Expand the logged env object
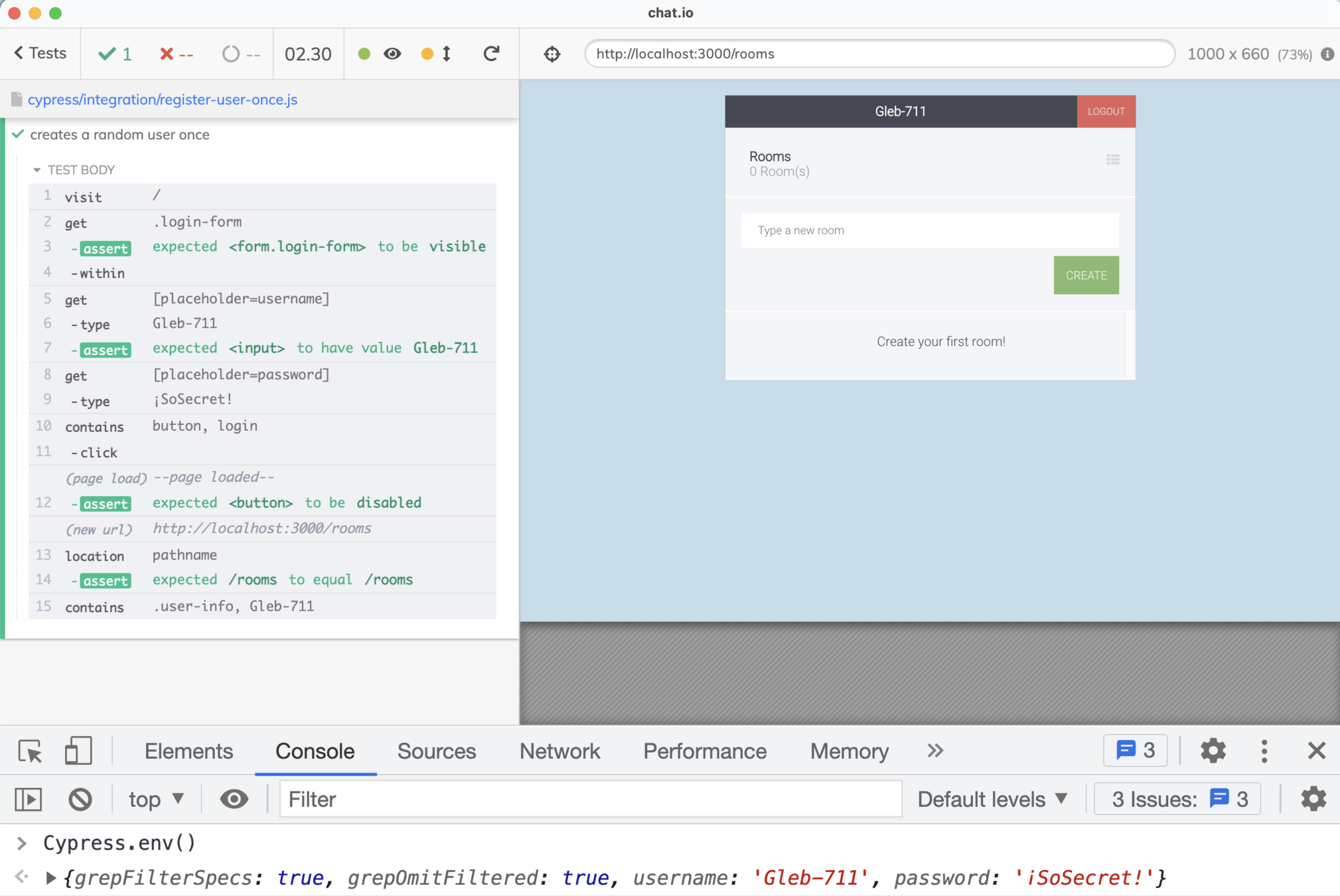 (x=50, y=878)
